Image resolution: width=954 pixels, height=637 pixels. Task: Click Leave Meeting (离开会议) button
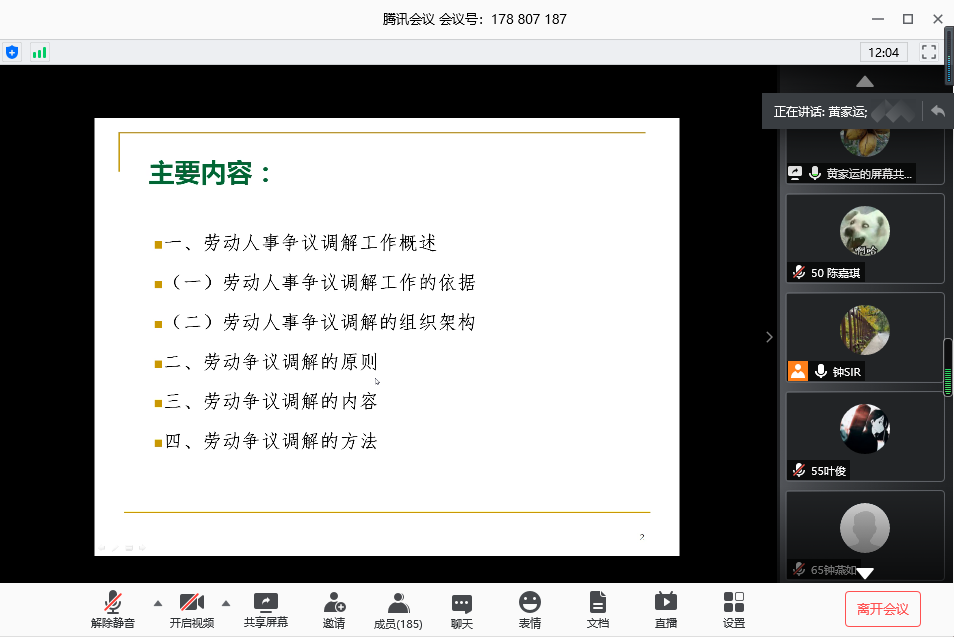point(882,608)
